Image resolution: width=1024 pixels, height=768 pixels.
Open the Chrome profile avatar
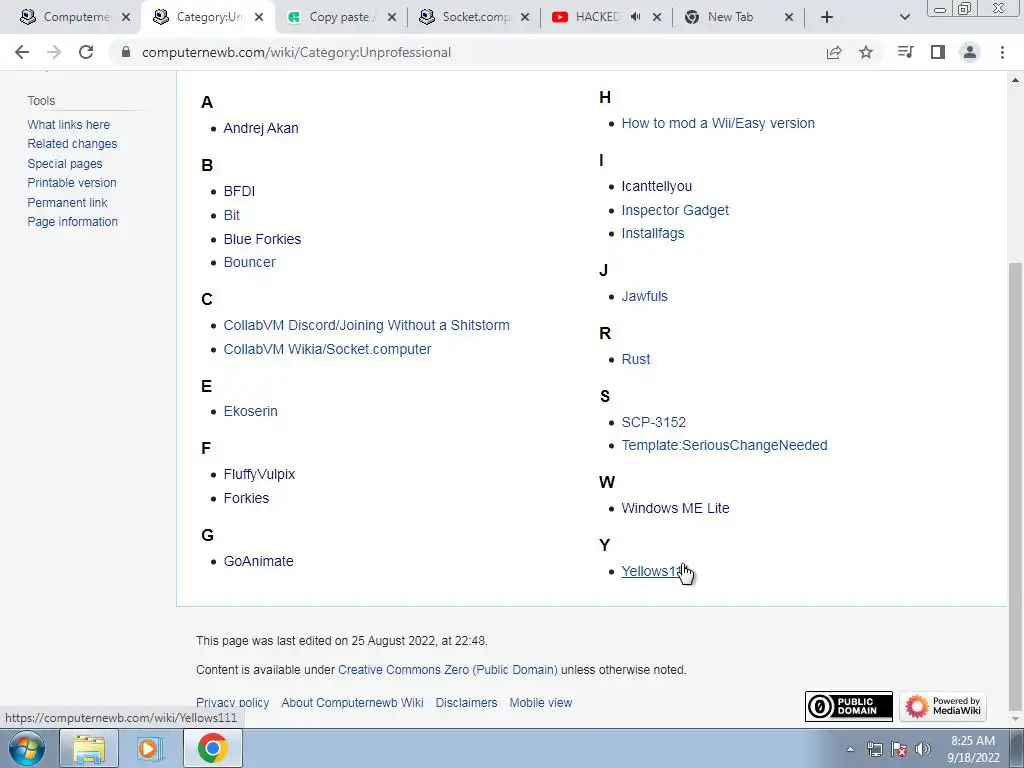[970, 52]
